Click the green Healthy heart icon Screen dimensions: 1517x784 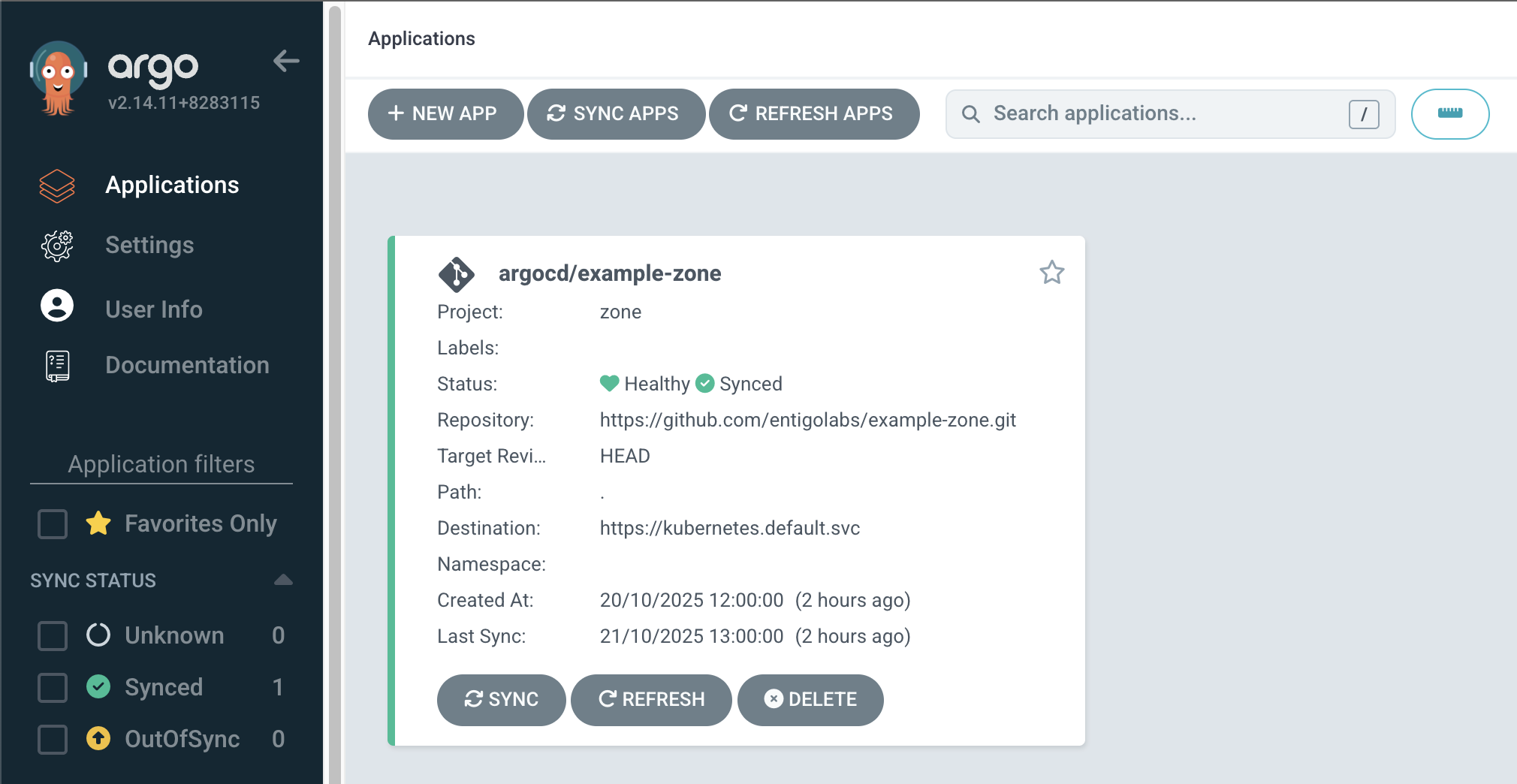609,384
